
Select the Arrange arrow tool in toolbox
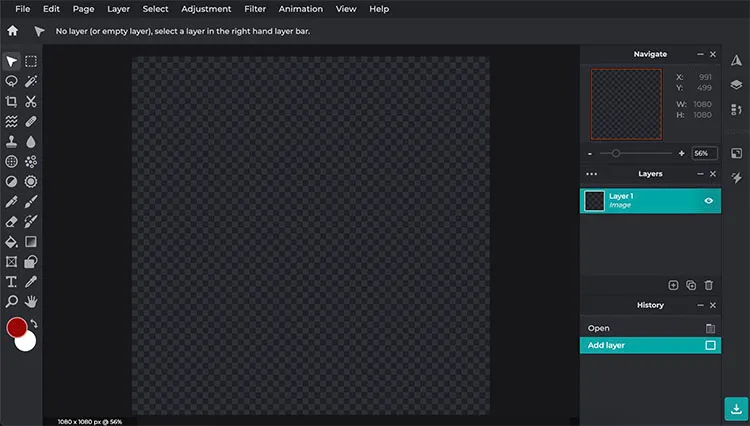point(11,61)
